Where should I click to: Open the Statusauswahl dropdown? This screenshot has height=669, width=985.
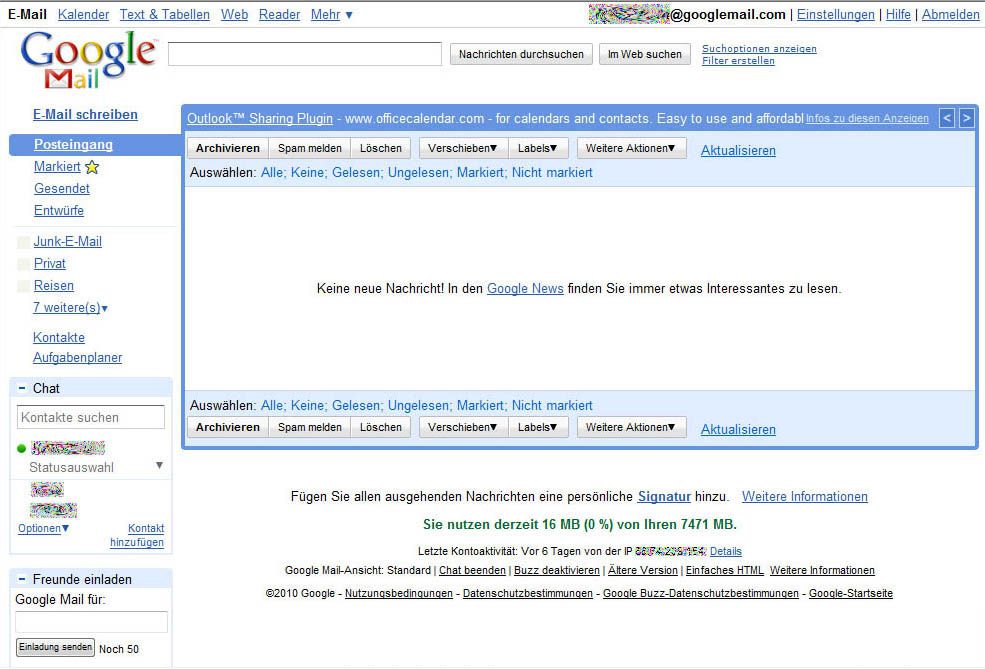[157, 467]
